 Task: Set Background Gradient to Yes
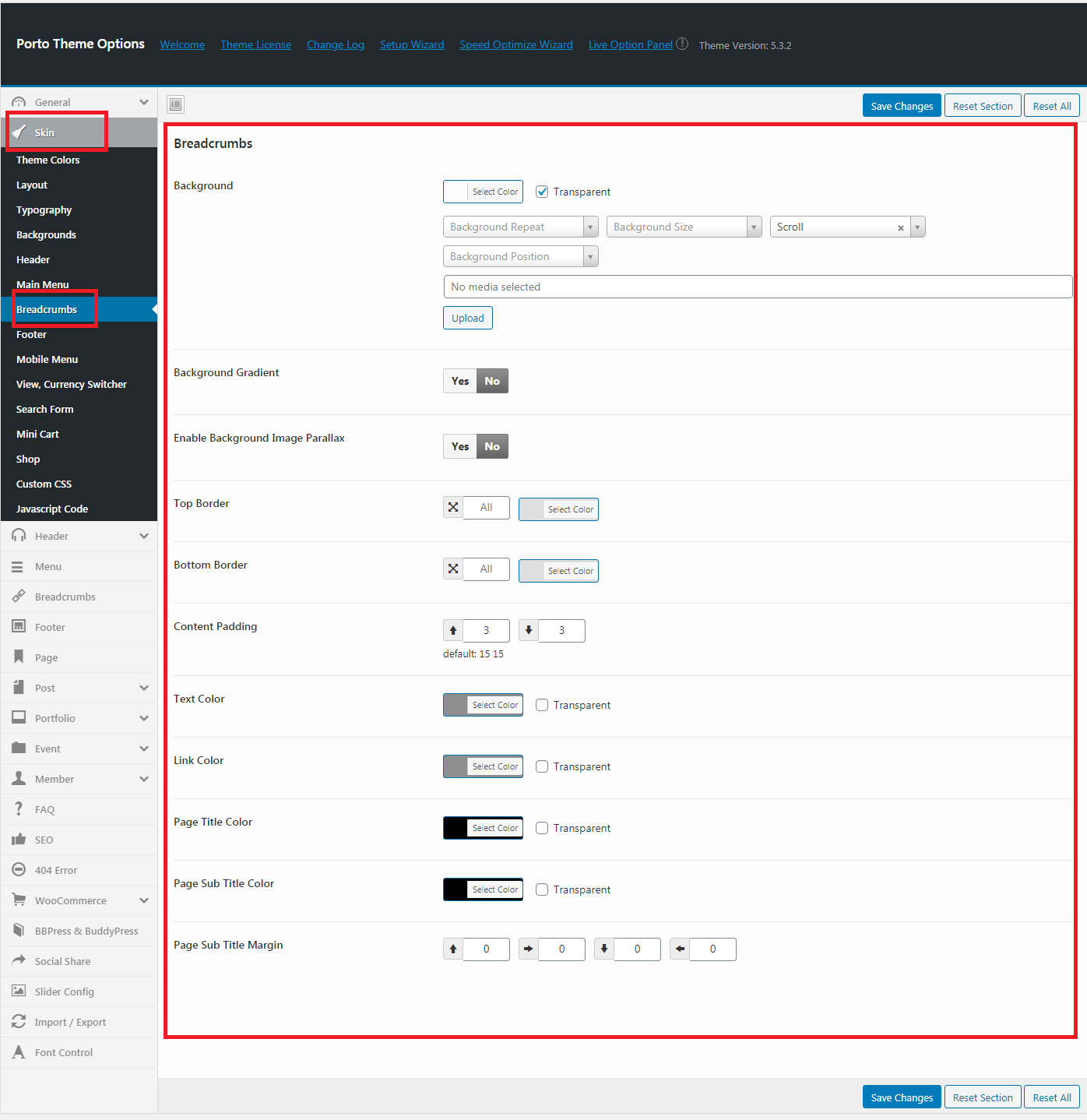(460, 381)
